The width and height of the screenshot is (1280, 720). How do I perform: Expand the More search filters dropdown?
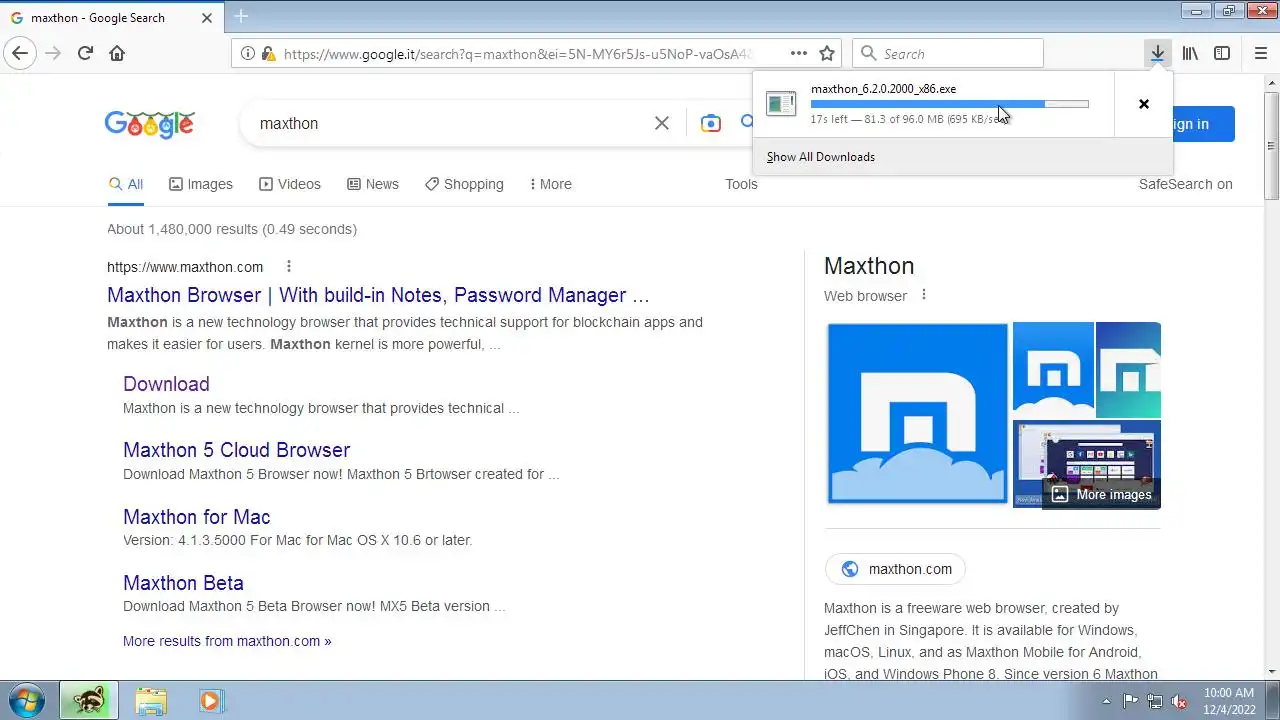[x=550, y=184]
